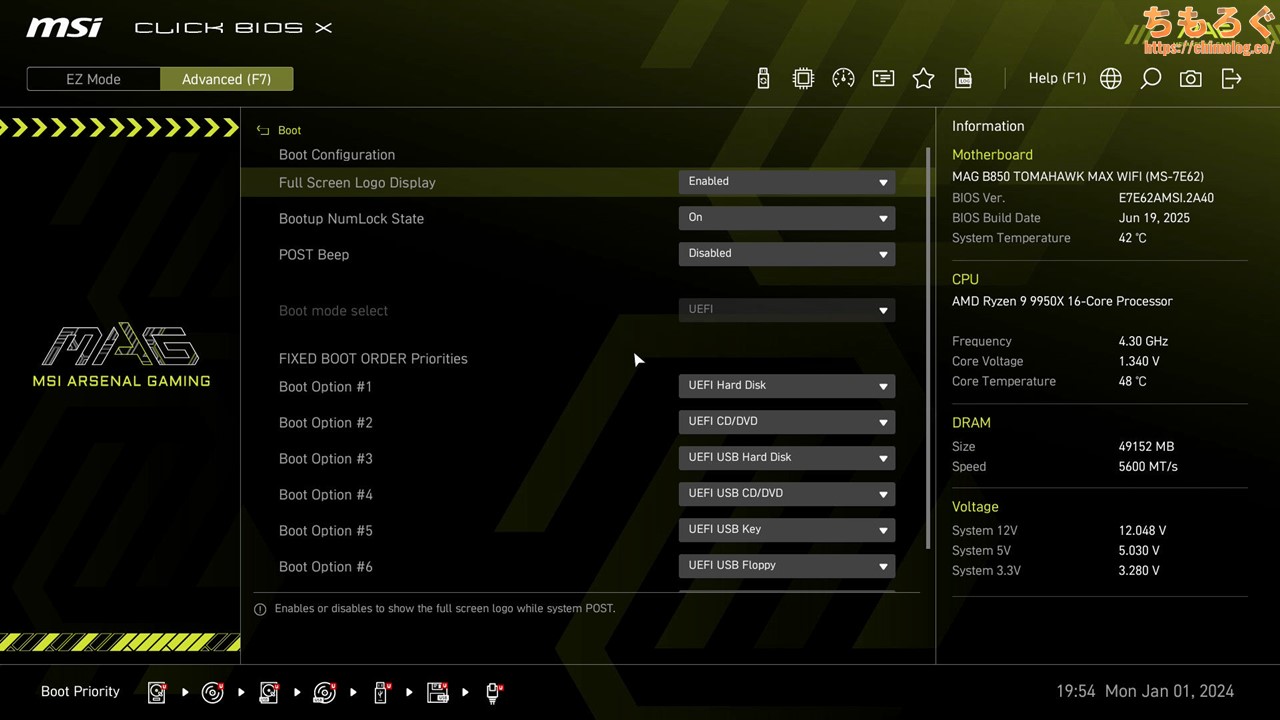Screen dimensions: 1280x720
Task: Open the M-Flash USB update icon
Action: tap(763, 79)
